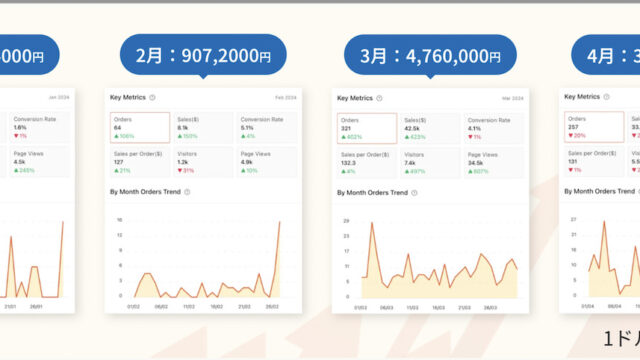Select Visitors tile showing 7.4k
640x360 pixels.
[x=430, y=163]
